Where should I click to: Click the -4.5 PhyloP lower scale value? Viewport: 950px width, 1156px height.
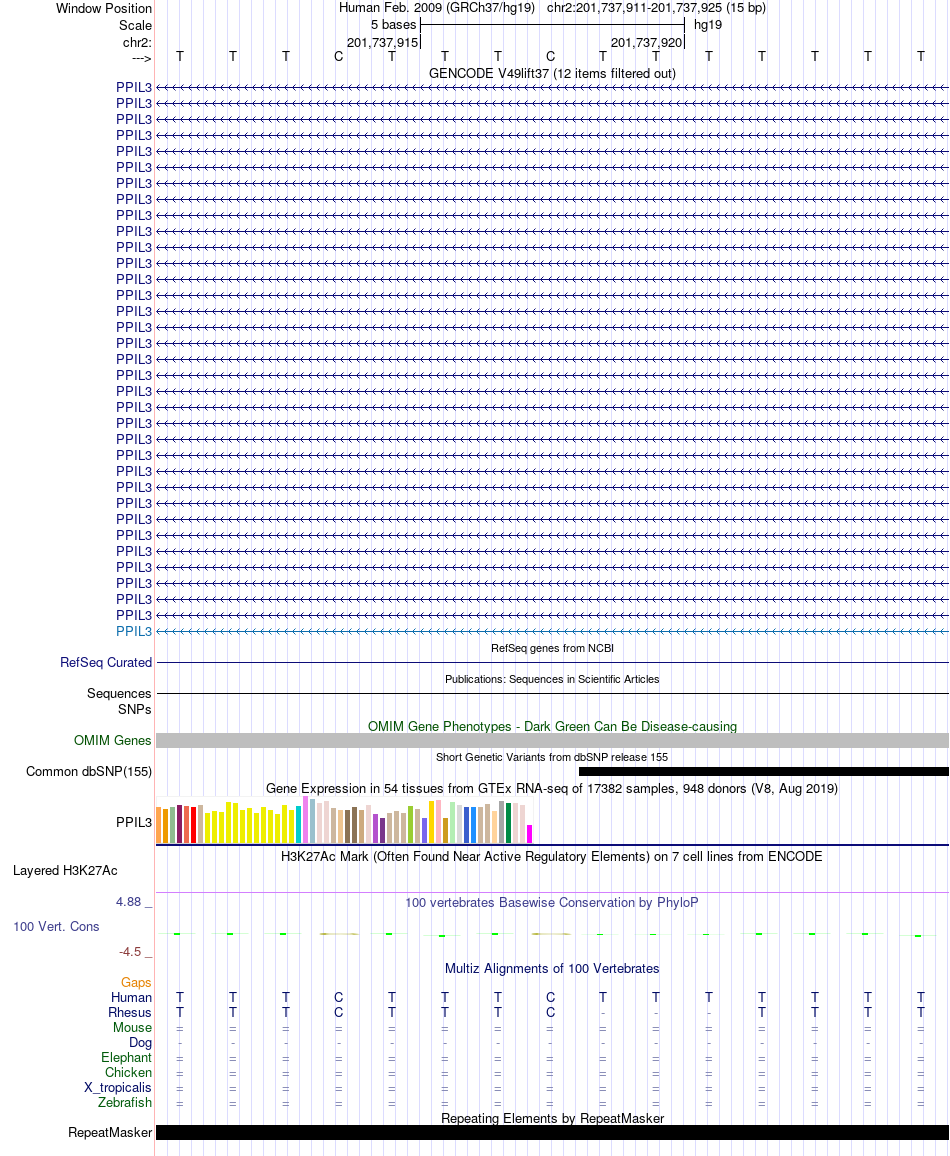click(130, 952)
